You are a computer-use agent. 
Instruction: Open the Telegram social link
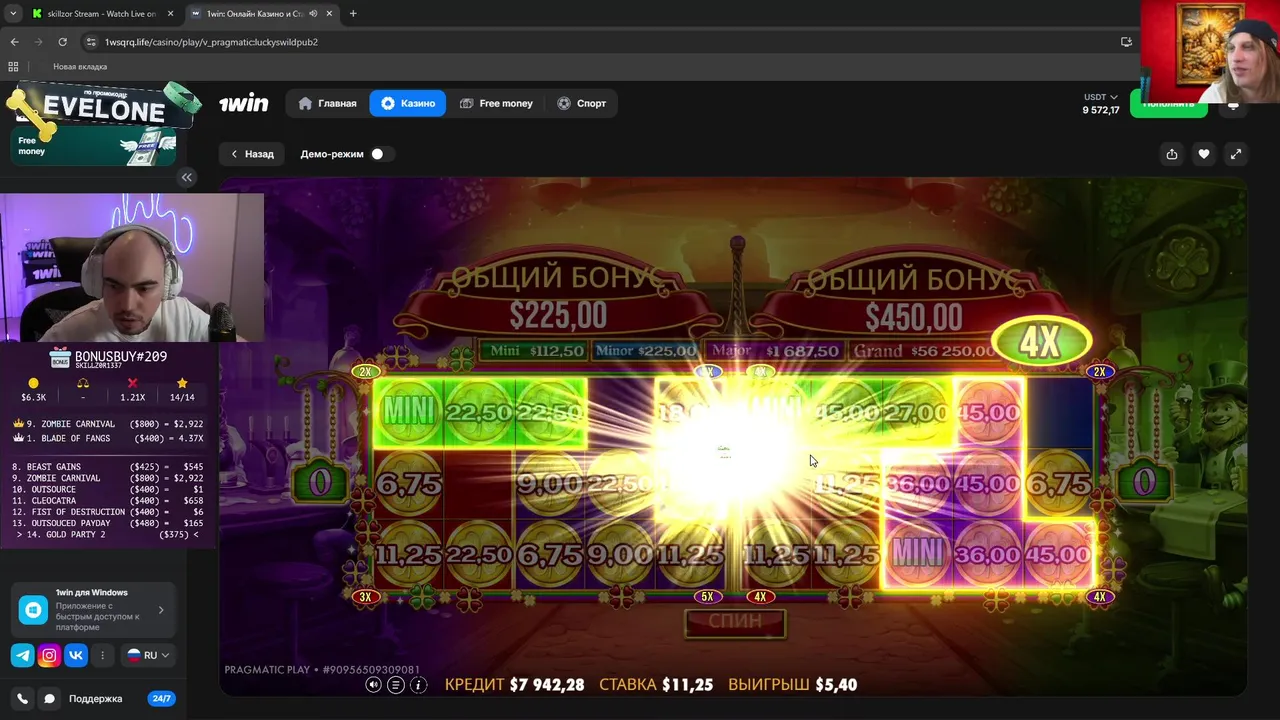point(22,656)
